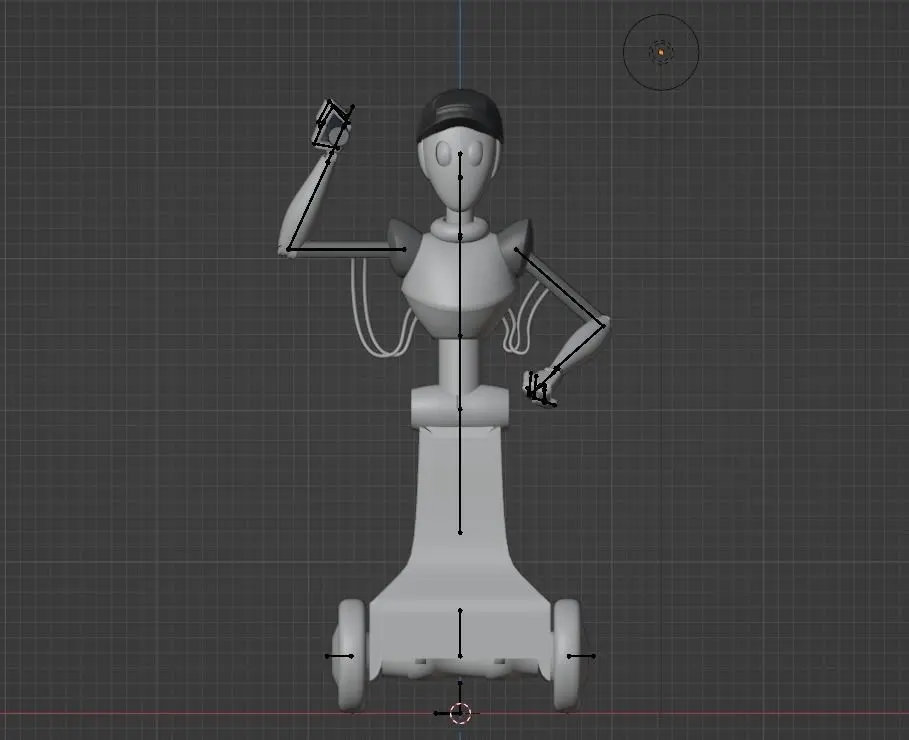909x740 pixels.
Task: Select the robot's dark baseball cap mesh
Action: 460,116
